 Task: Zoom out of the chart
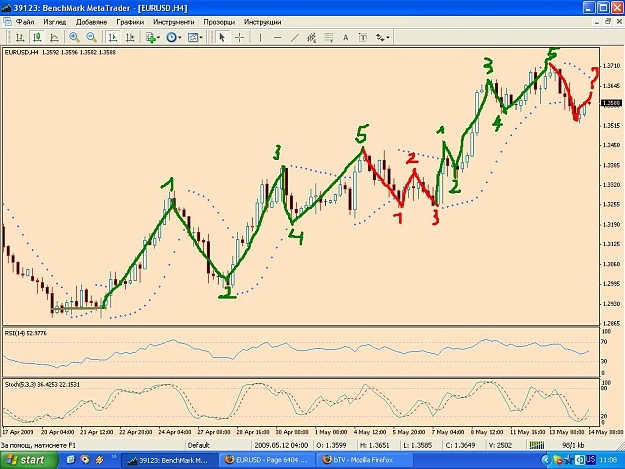coord(91,37)
